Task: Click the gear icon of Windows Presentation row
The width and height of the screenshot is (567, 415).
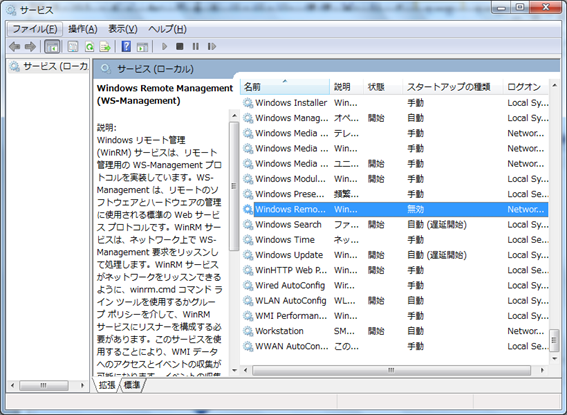Action: (248, 194)
